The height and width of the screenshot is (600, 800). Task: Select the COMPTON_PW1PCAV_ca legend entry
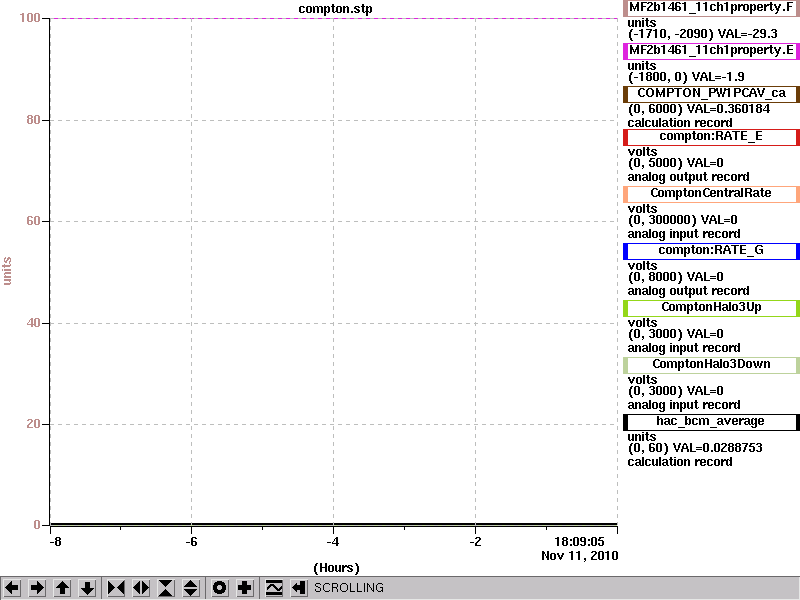pos(711,94)
